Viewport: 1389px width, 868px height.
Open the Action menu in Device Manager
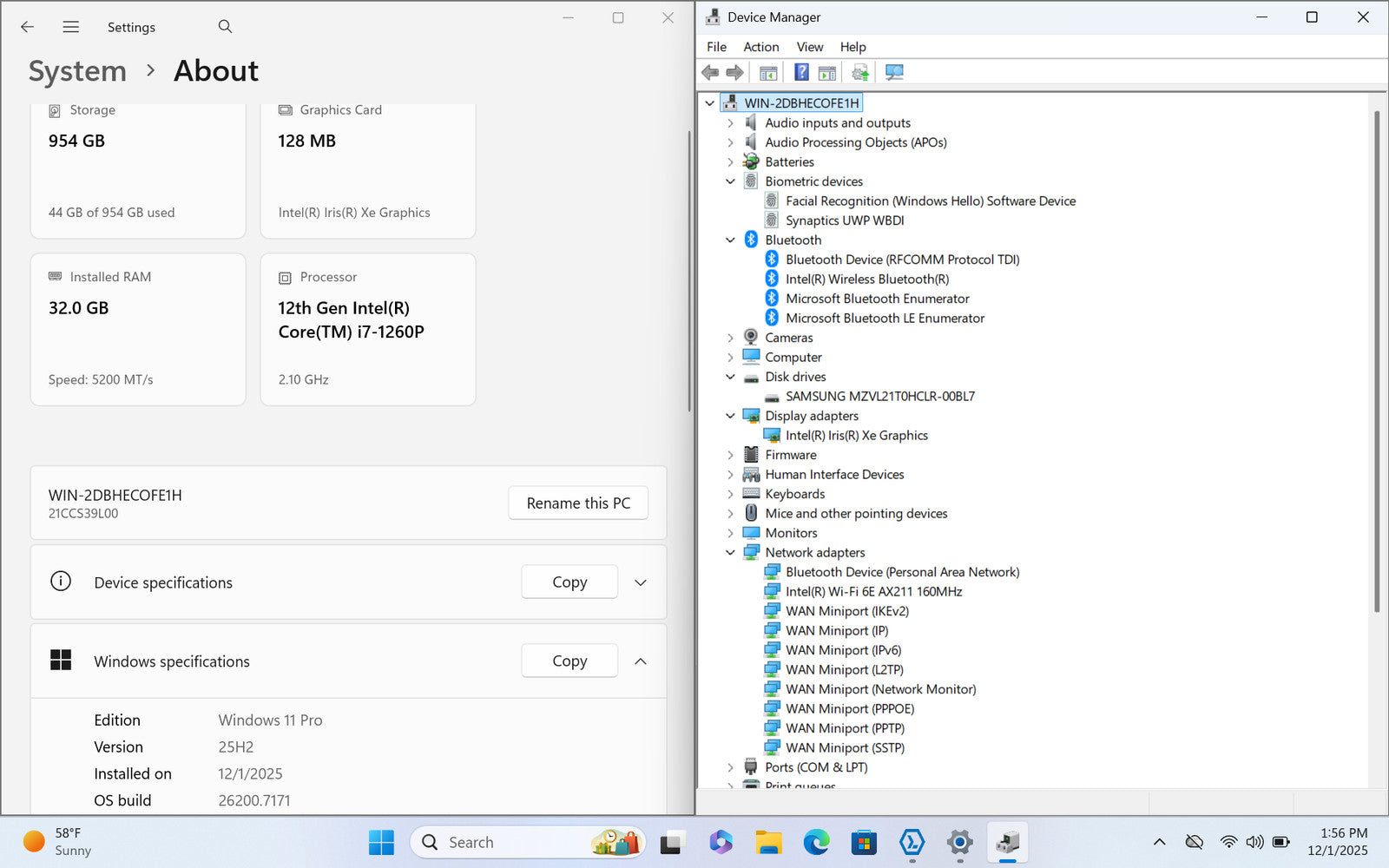[760, 47]
